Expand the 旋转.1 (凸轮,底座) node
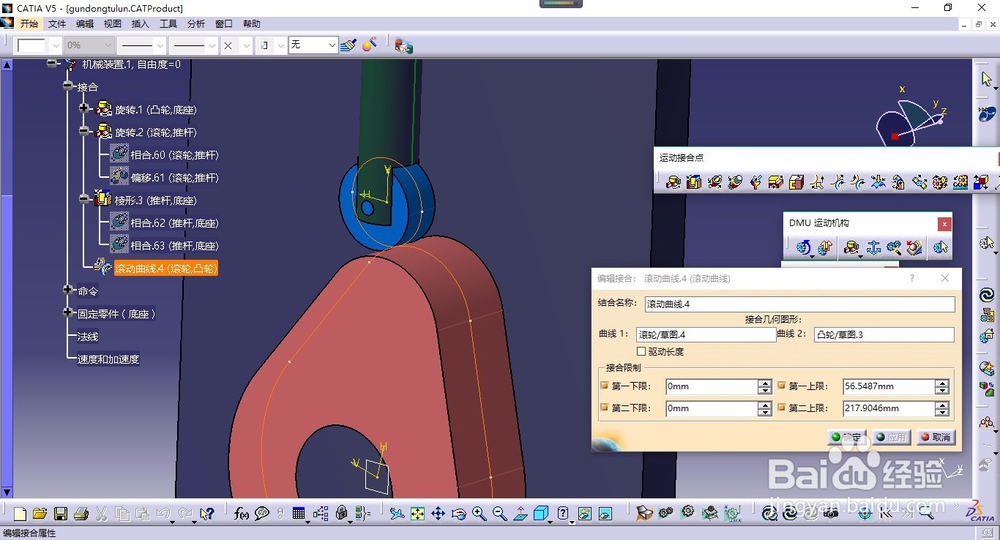The image size is (1000, 540). (x=84, y=108)
